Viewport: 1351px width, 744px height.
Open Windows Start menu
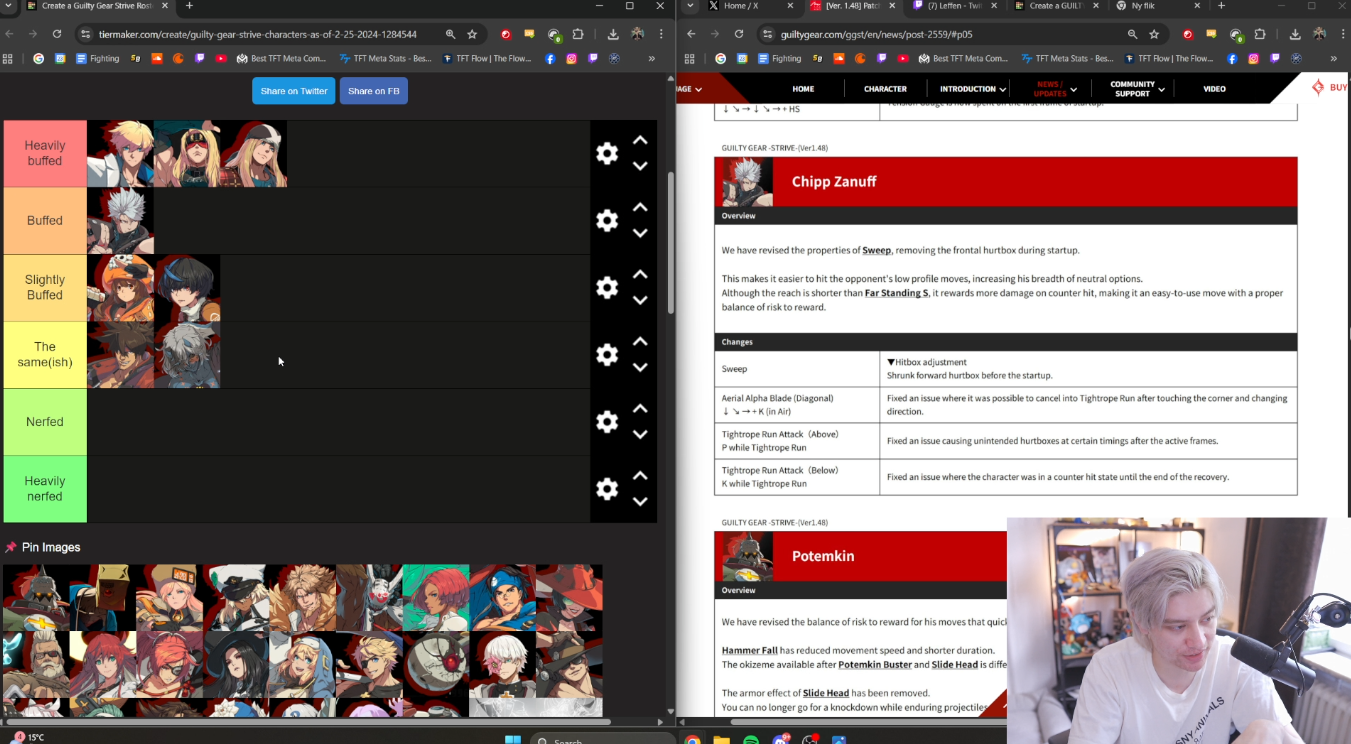pos(513,740)
